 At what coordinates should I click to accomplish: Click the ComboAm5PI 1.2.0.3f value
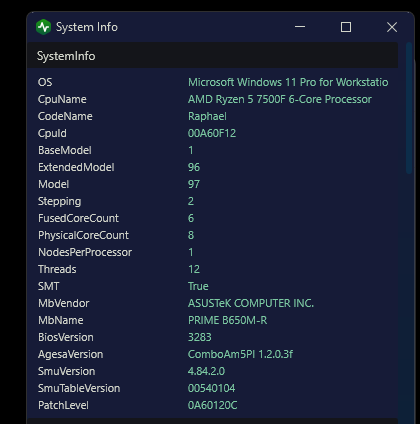(240, 354)
